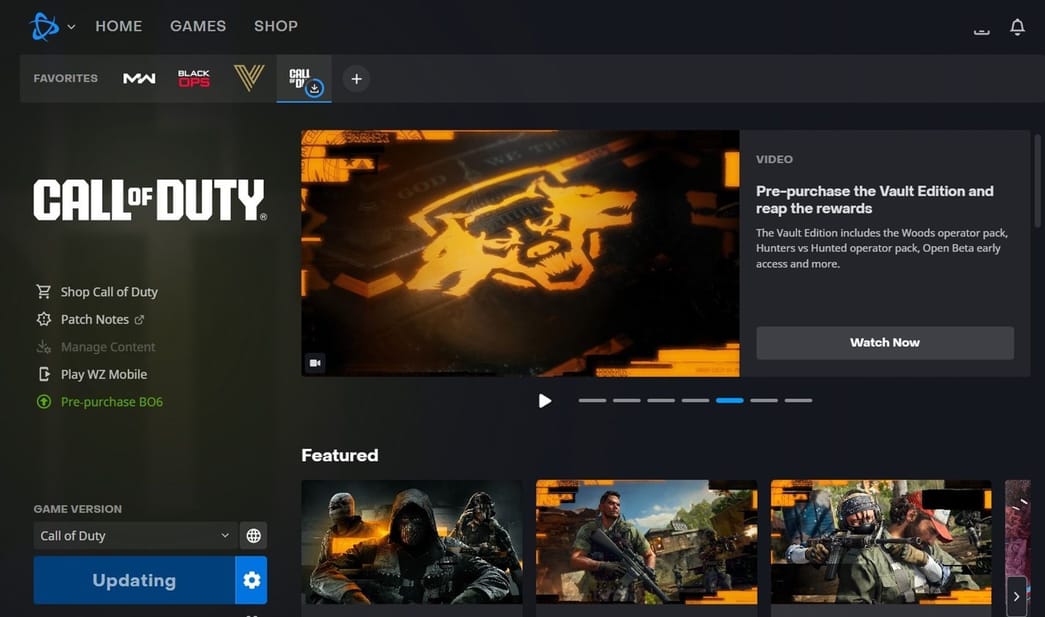Play the hero carousel video
This screenshot has width=1045, height=617.
pyautogui.click(x=545, y=400)
